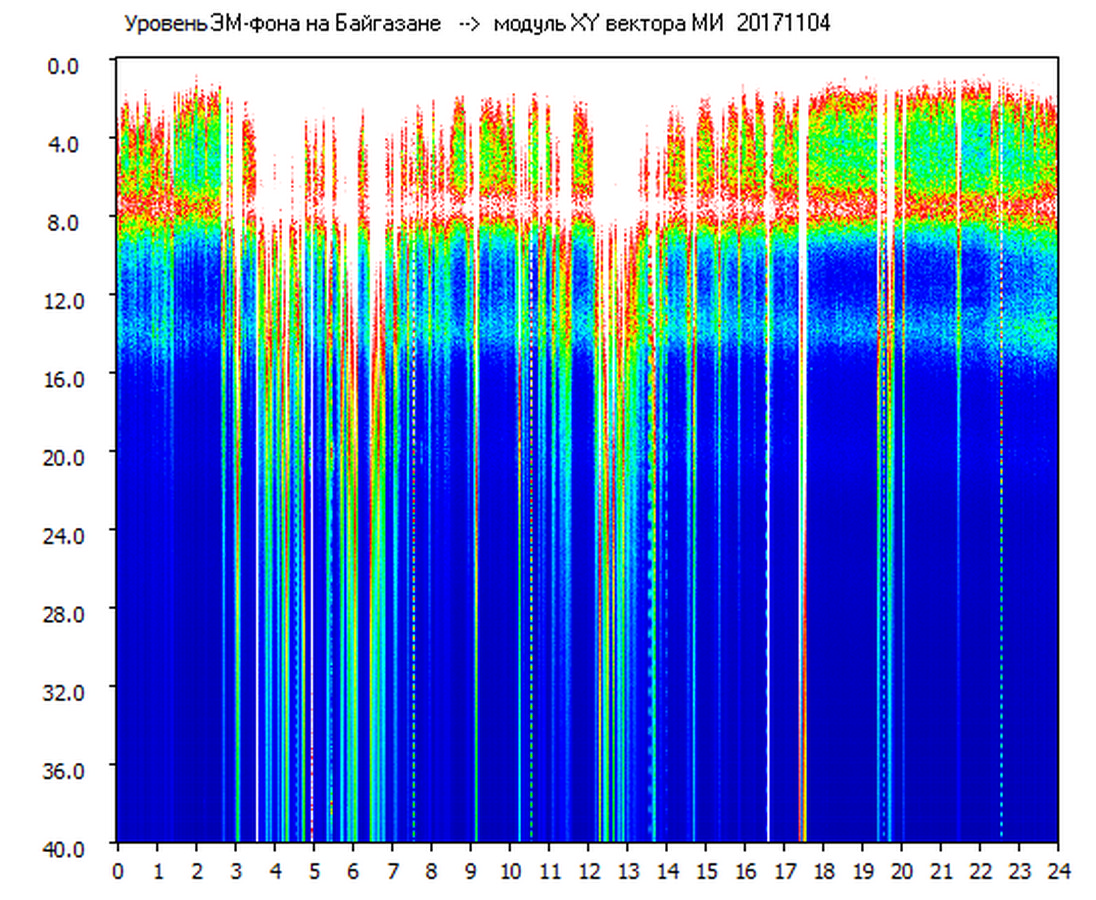Click the hour 21 tick label
The width and height of the screenshot is (1096, 900).
941,871
